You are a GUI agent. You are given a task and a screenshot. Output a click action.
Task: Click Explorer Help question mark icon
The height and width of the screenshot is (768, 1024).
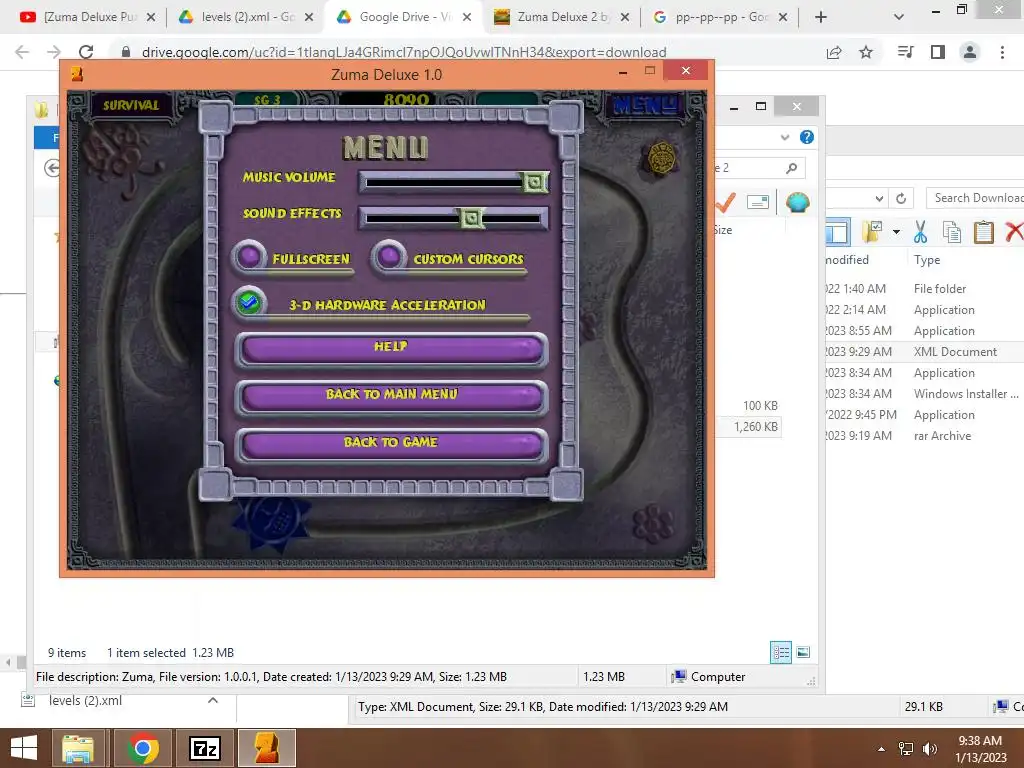[x=807, y=137]
